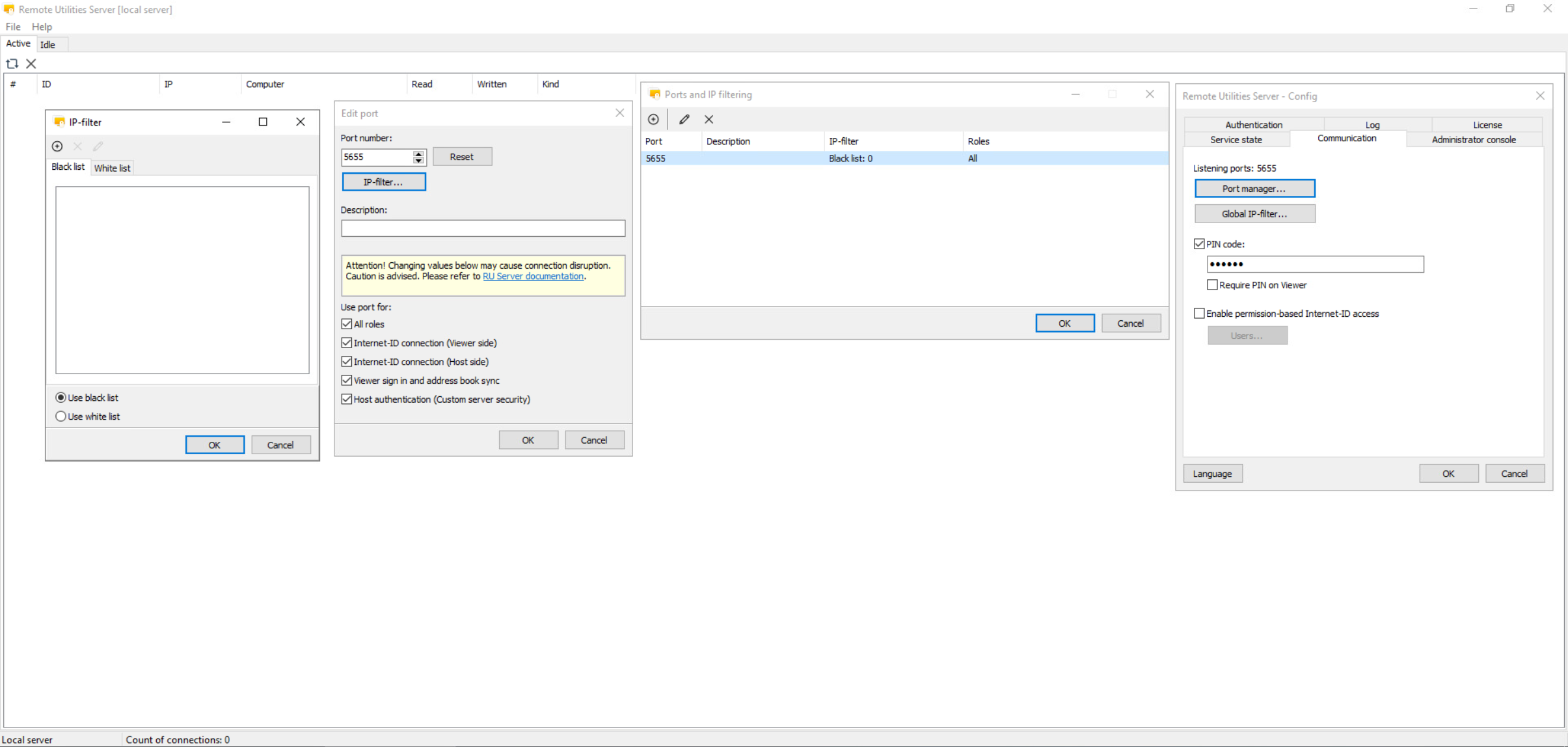Uncheck the All roles checkbox
1568x747 pixels.
(347, 324)
